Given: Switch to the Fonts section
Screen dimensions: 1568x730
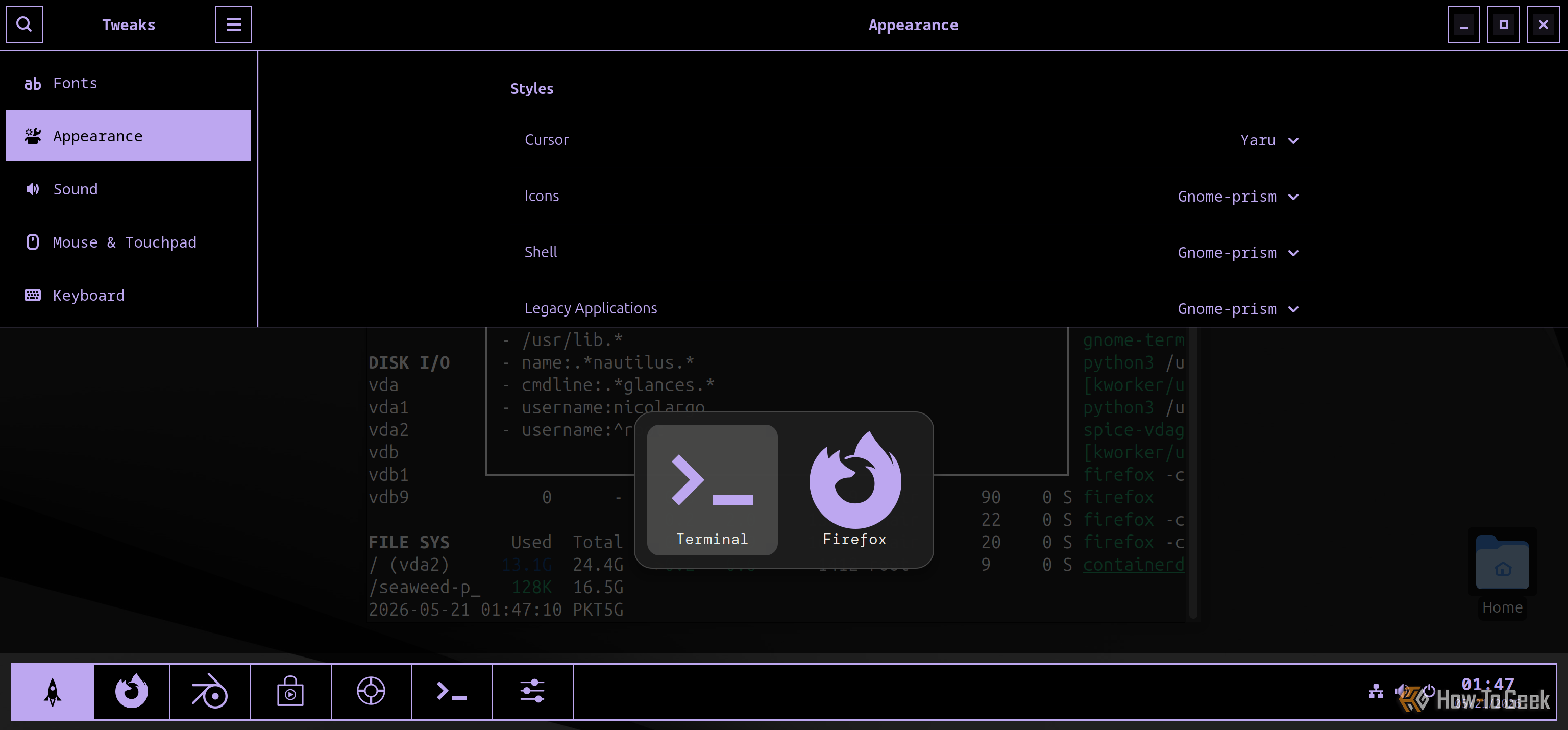Looking at the screenshot, I should tap(129, 83).
